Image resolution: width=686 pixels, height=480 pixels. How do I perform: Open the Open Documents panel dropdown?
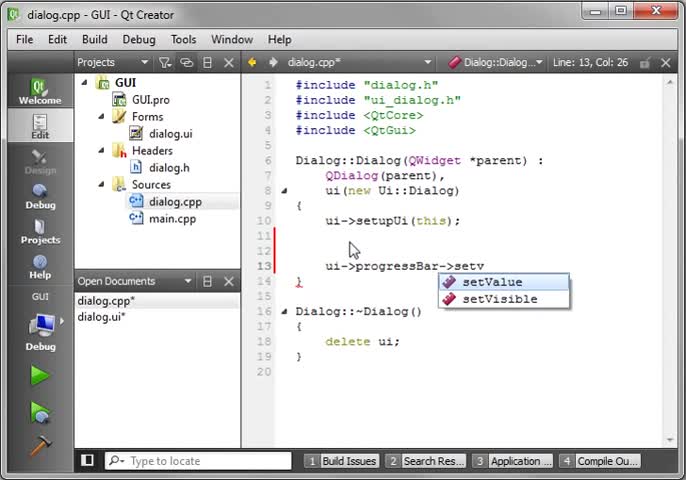188,281
